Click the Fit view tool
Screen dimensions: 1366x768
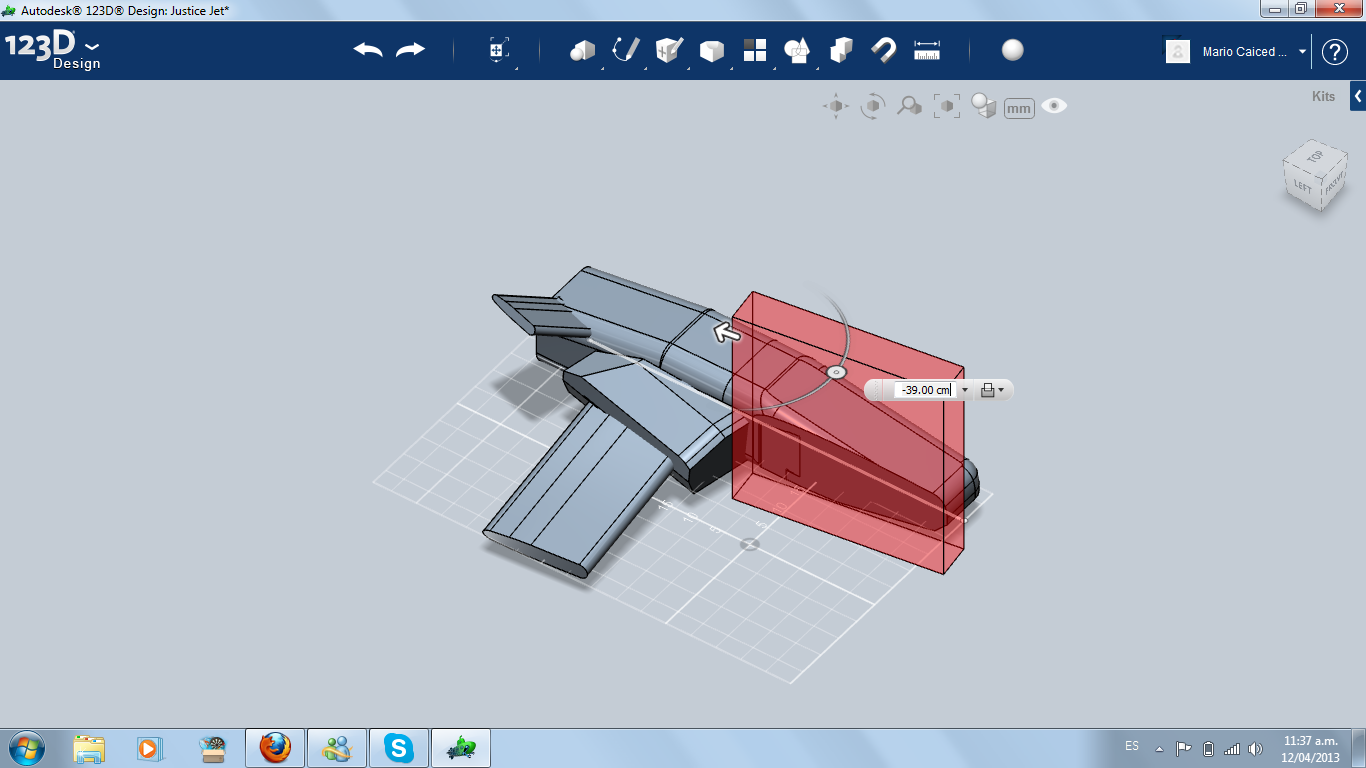(x=946, y=106)
